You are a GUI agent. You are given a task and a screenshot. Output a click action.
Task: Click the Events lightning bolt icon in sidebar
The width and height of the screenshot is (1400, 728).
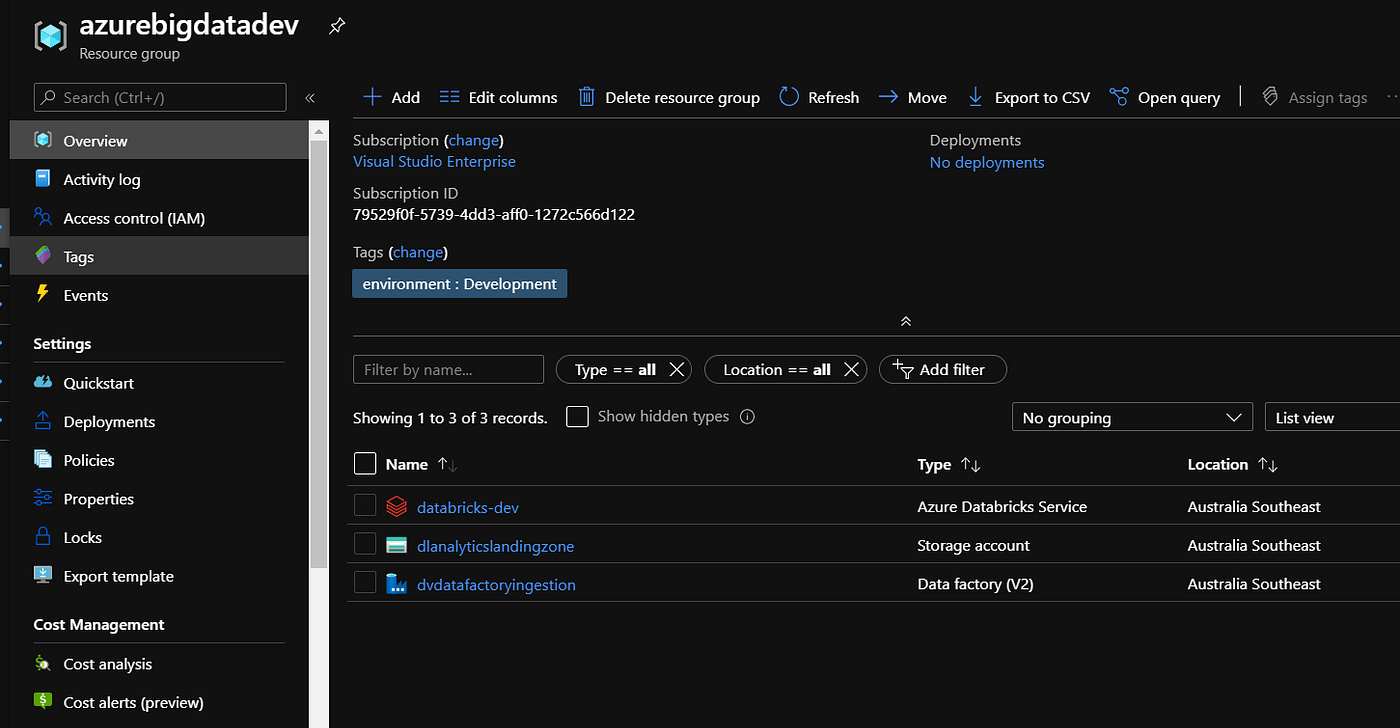tap(44, 295)
